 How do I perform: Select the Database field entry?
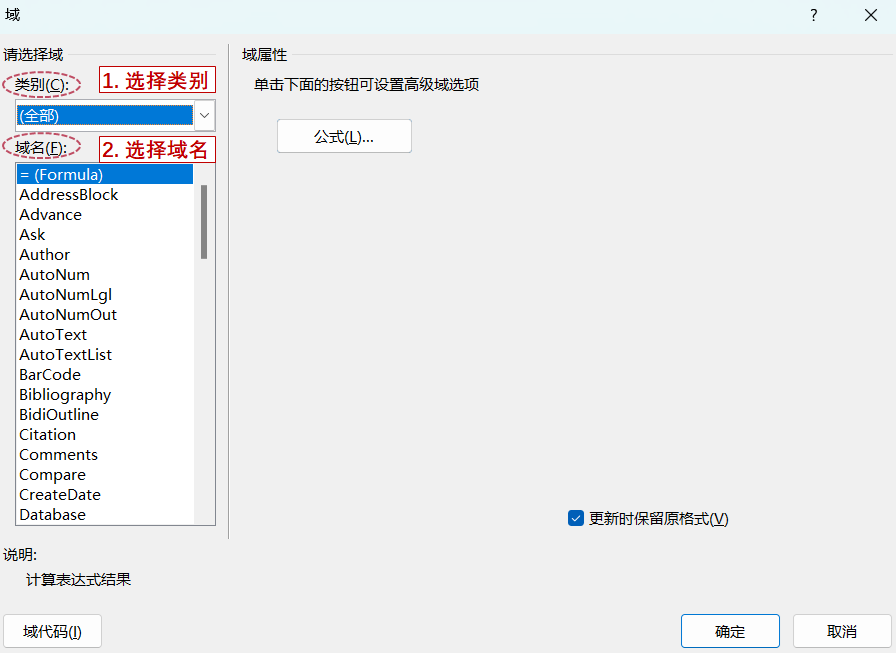[53, 515]
